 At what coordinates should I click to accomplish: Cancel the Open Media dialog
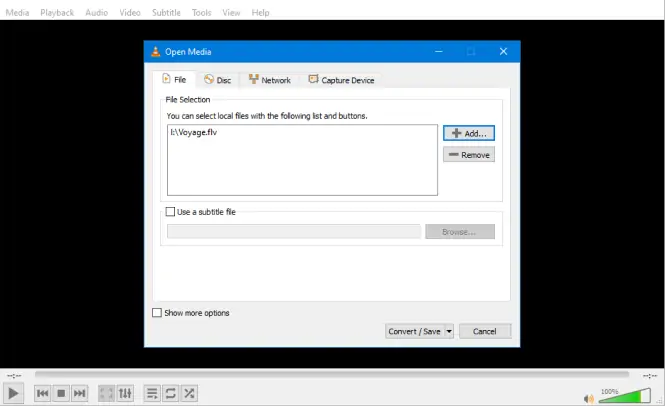[485, 331]
